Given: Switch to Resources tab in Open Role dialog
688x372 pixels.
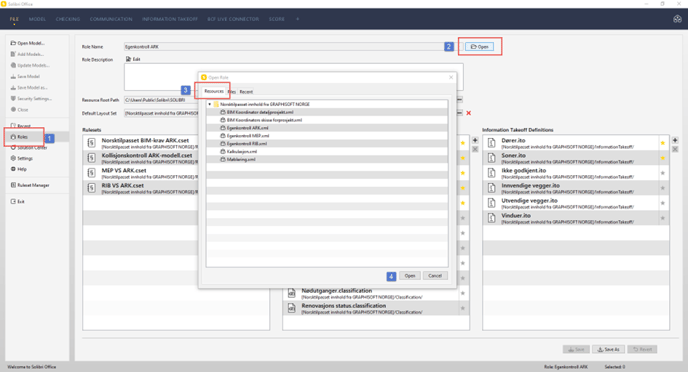Looking at the screenshot, I should (214, 91).
